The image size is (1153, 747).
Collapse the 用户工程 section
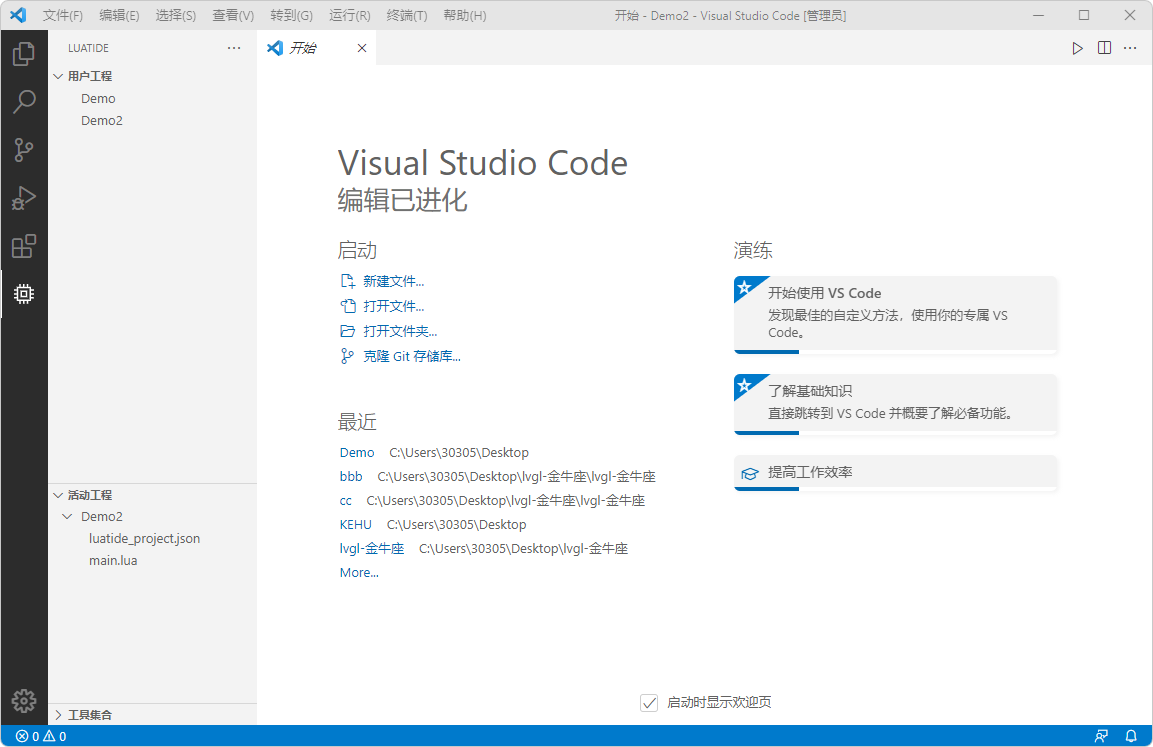58,76
